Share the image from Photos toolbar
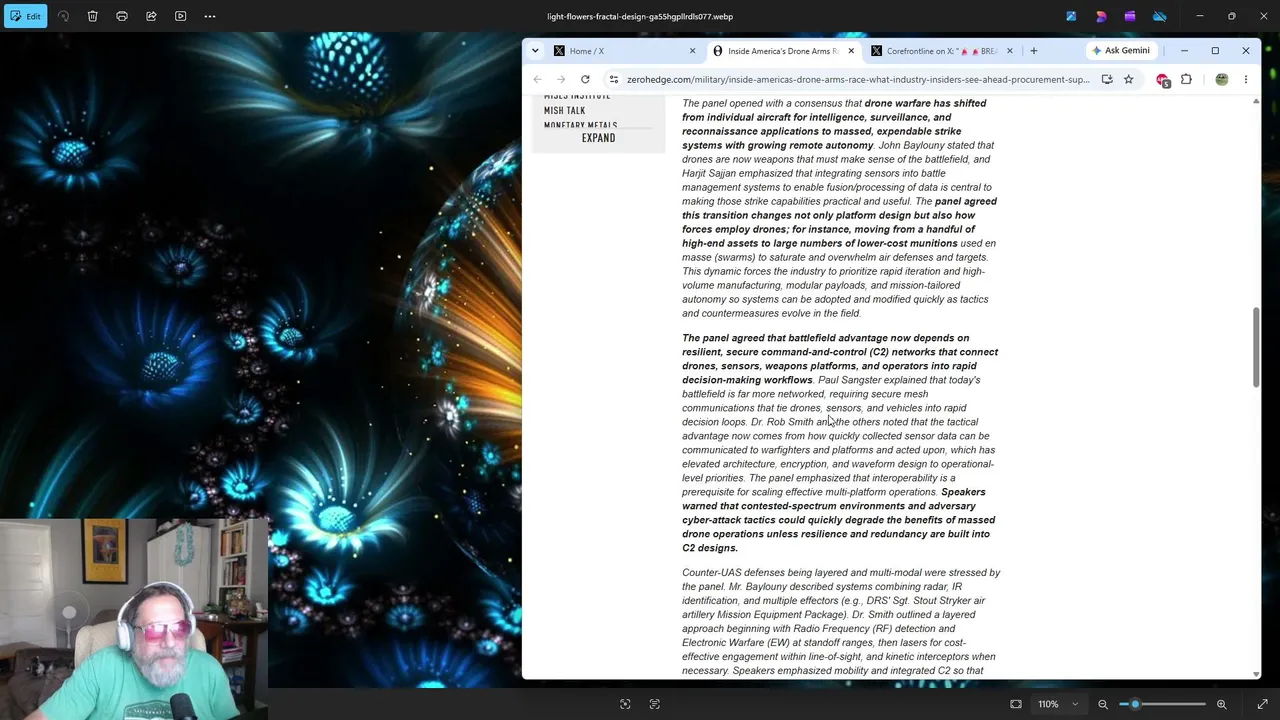This screenshot has width=1280, height=720. 151,16
